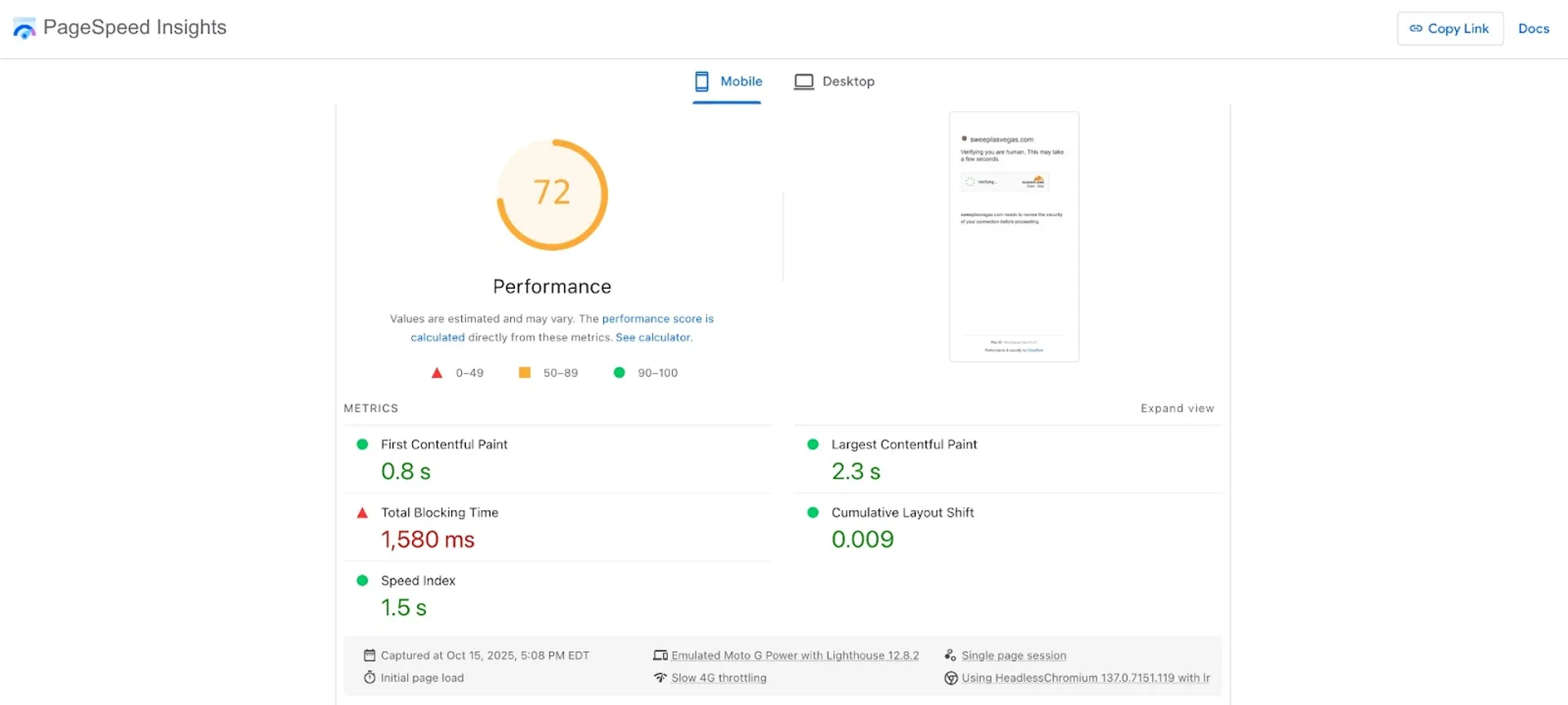
Task: Click the Slow 4G throttling label
Action: (x=719, y=678)
